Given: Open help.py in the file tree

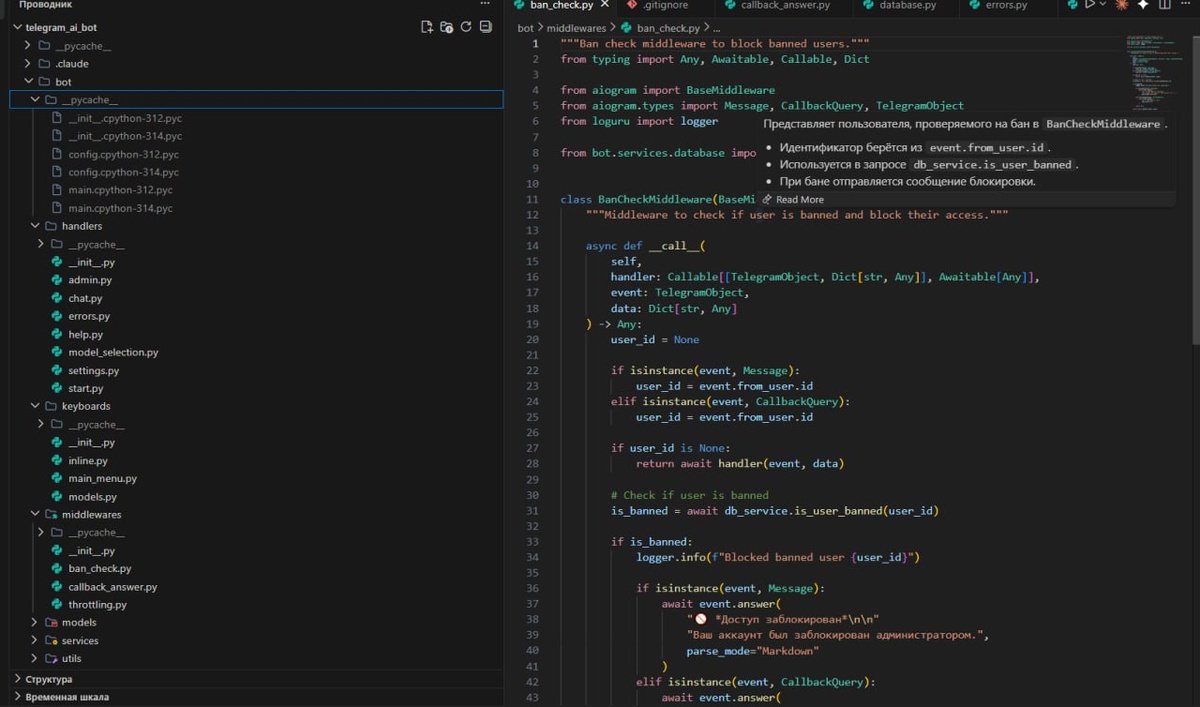Looking at the screenshot, I should [x=85, y=334].
